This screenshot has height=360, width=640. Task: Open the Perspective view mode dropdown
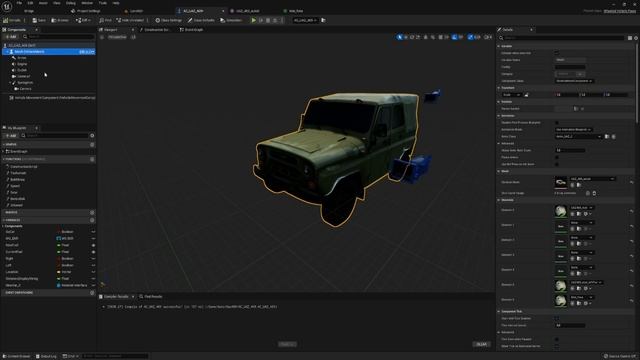[x=118, y=37]
